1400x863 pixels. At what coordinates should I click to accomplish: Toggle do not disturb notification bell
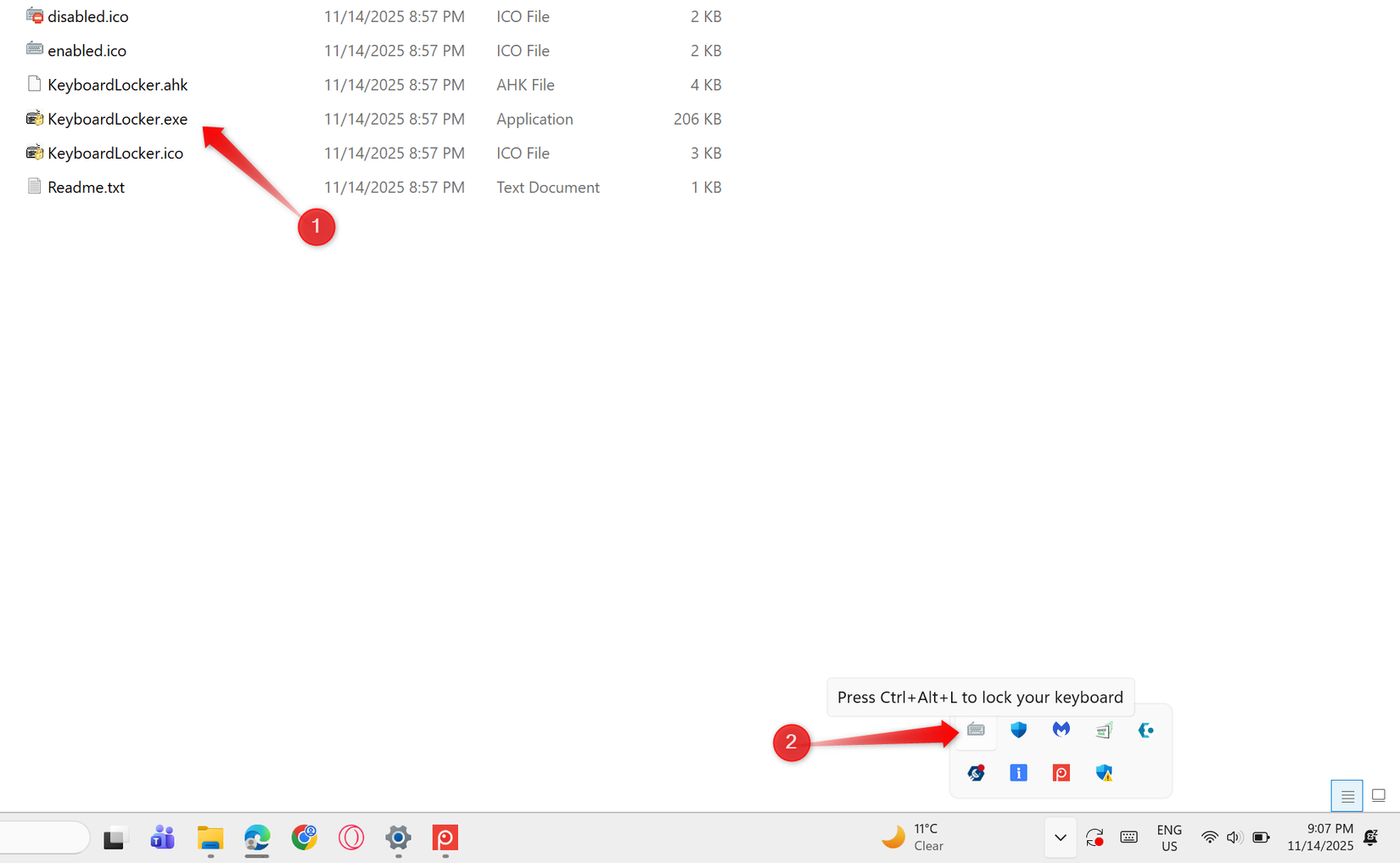1370,838
